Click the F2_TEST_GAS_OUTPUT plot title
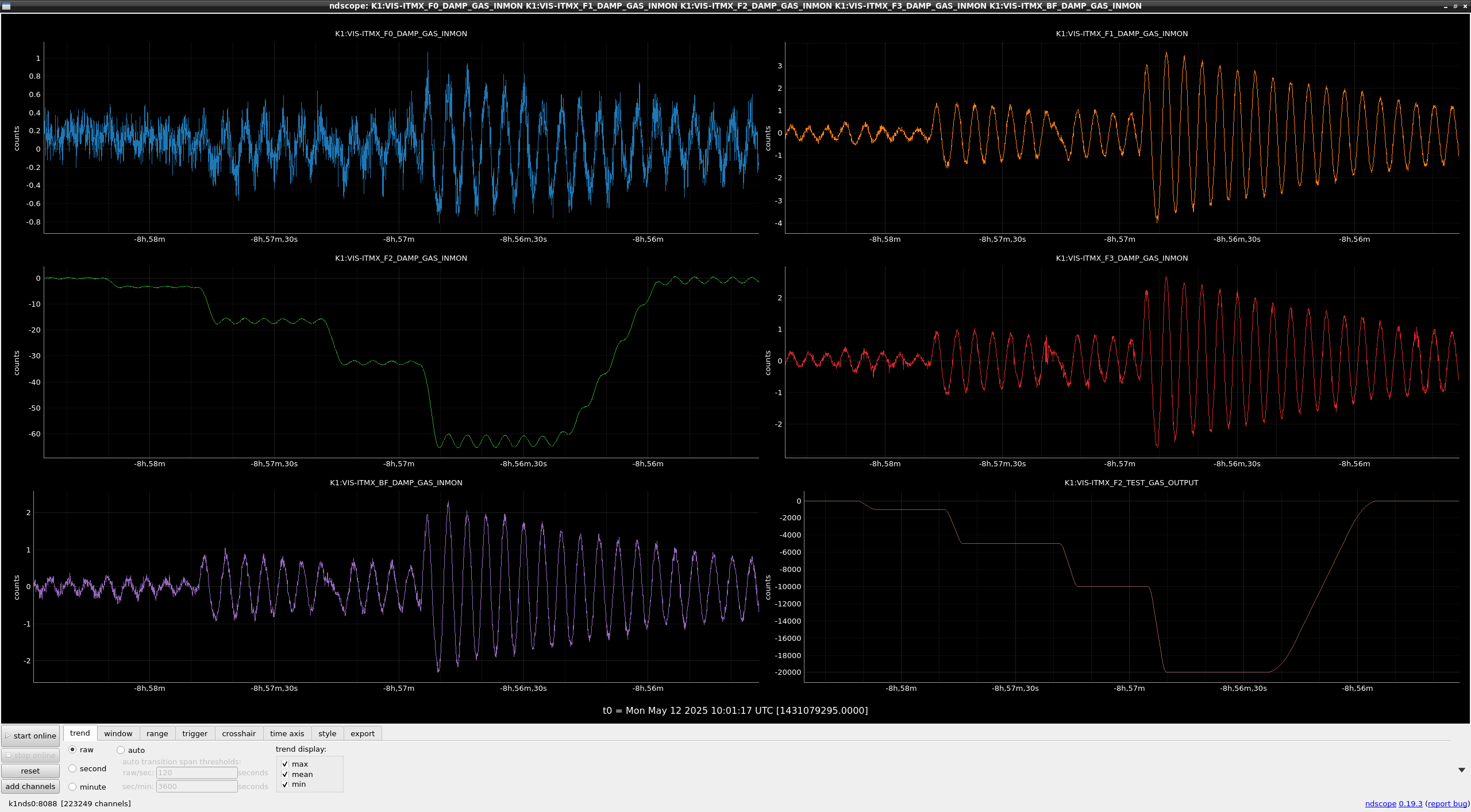Image resolution: width=1471 pixels, height=812 pixels. click(x=1131, y=482)
